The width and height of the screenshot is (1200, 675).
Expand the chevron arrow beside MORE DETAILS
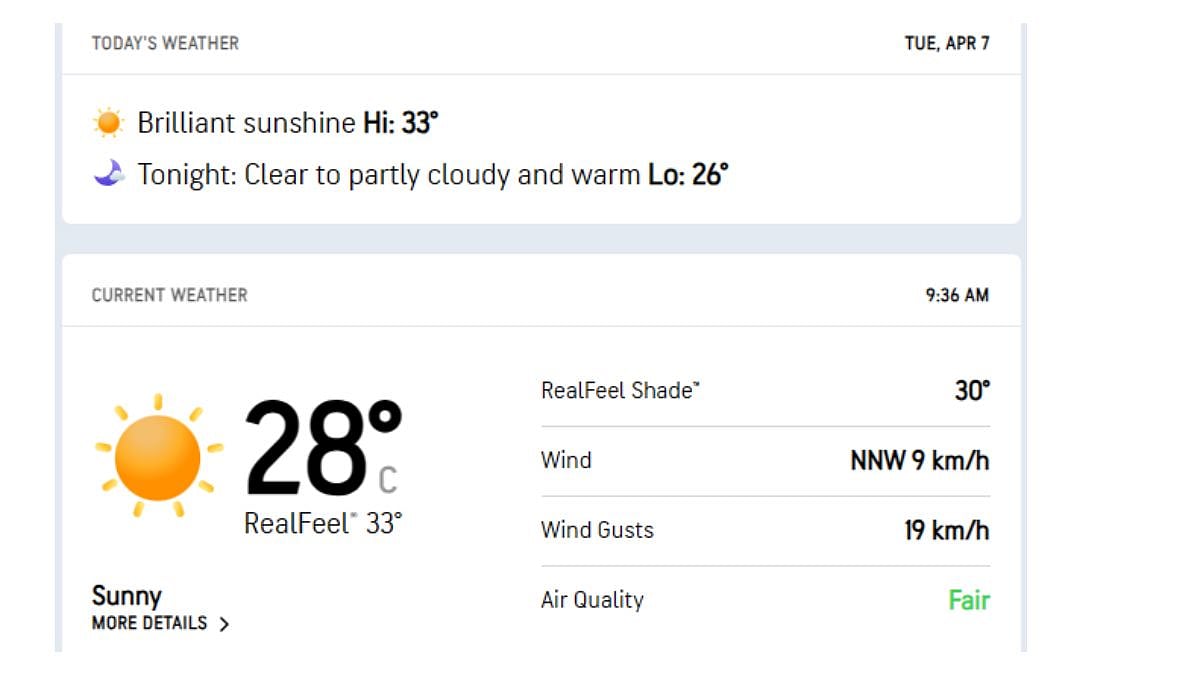pos(224,624)
